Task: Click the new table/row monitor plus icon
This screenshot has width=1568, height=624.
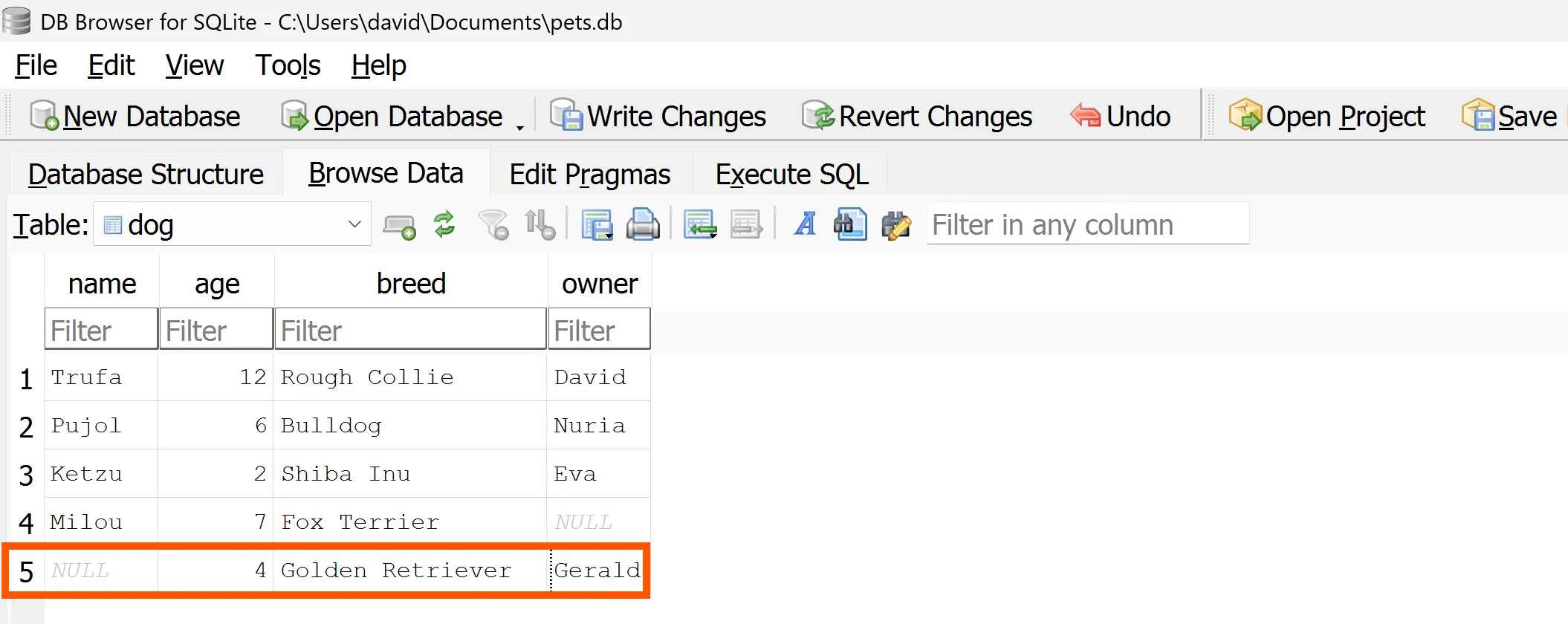Action: (399, 226)
